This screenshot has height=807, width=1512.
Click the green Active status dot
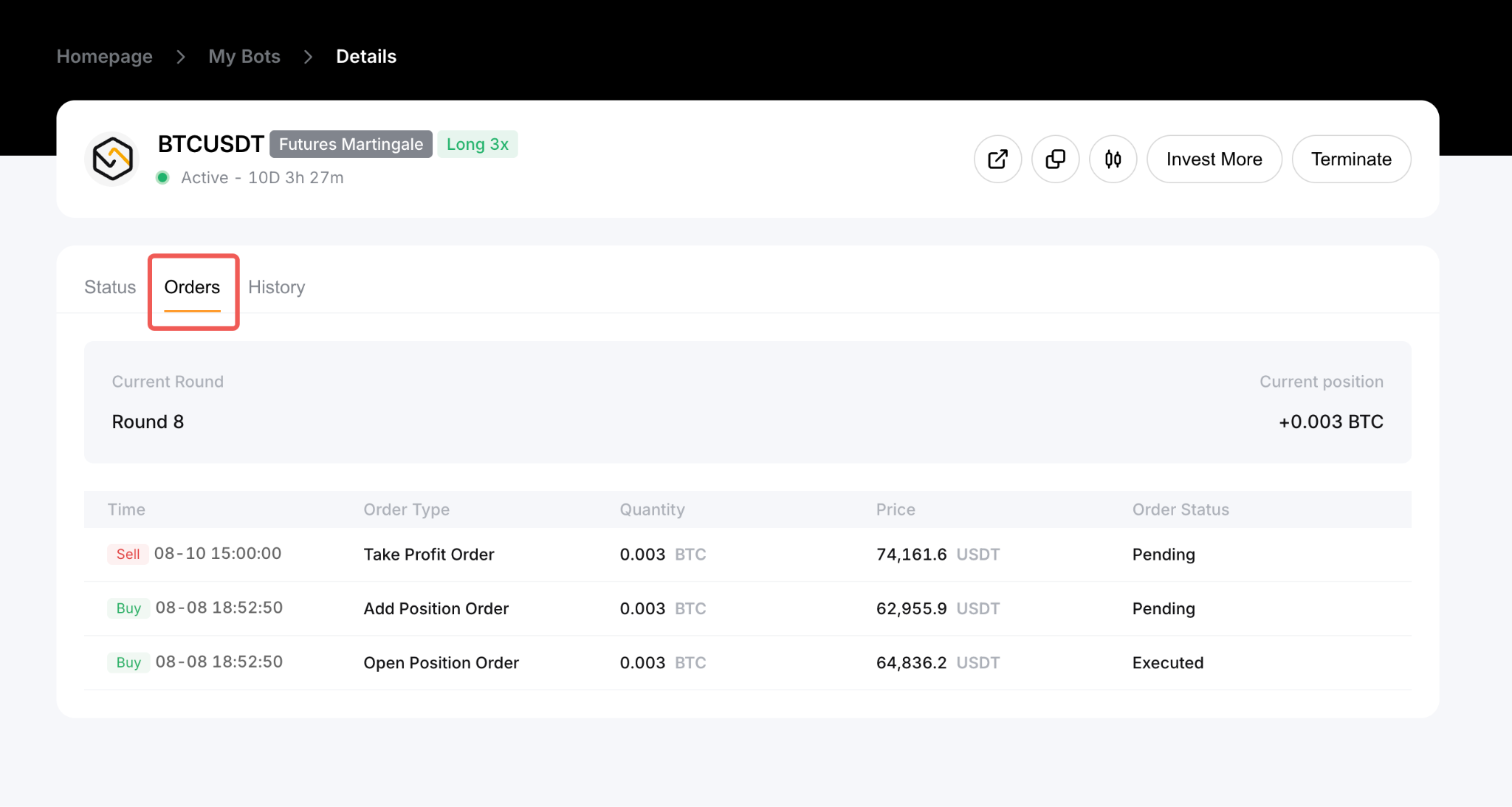point(163,177)
